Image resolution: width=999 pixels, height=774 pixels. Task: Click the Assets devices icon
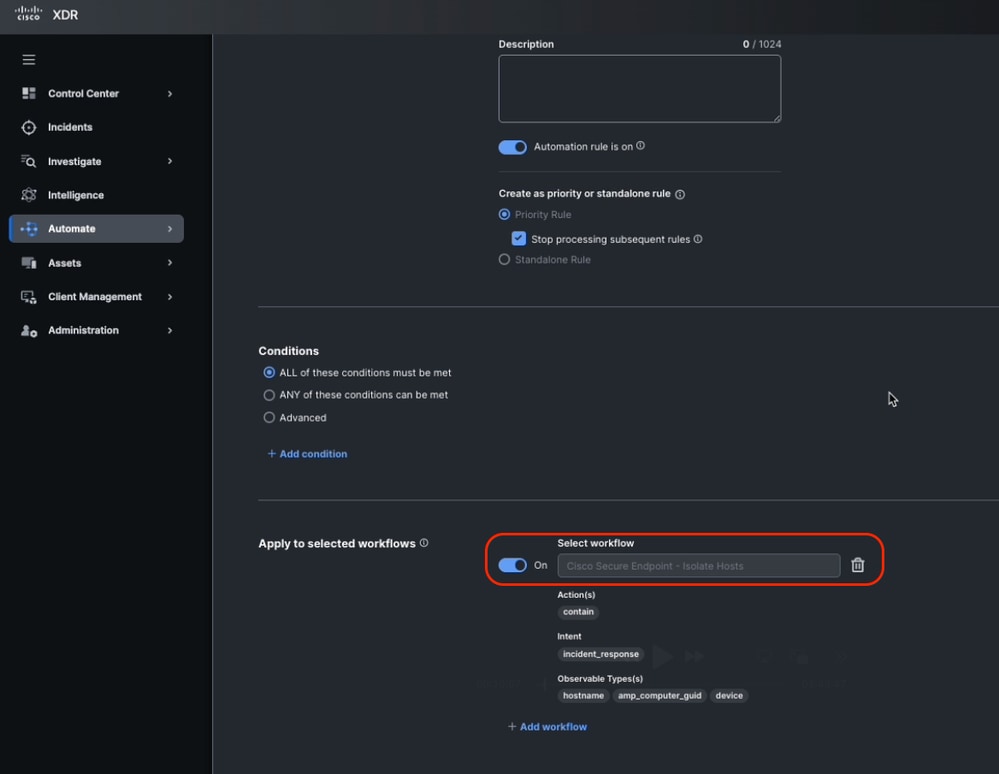click(x=29, y=262)
